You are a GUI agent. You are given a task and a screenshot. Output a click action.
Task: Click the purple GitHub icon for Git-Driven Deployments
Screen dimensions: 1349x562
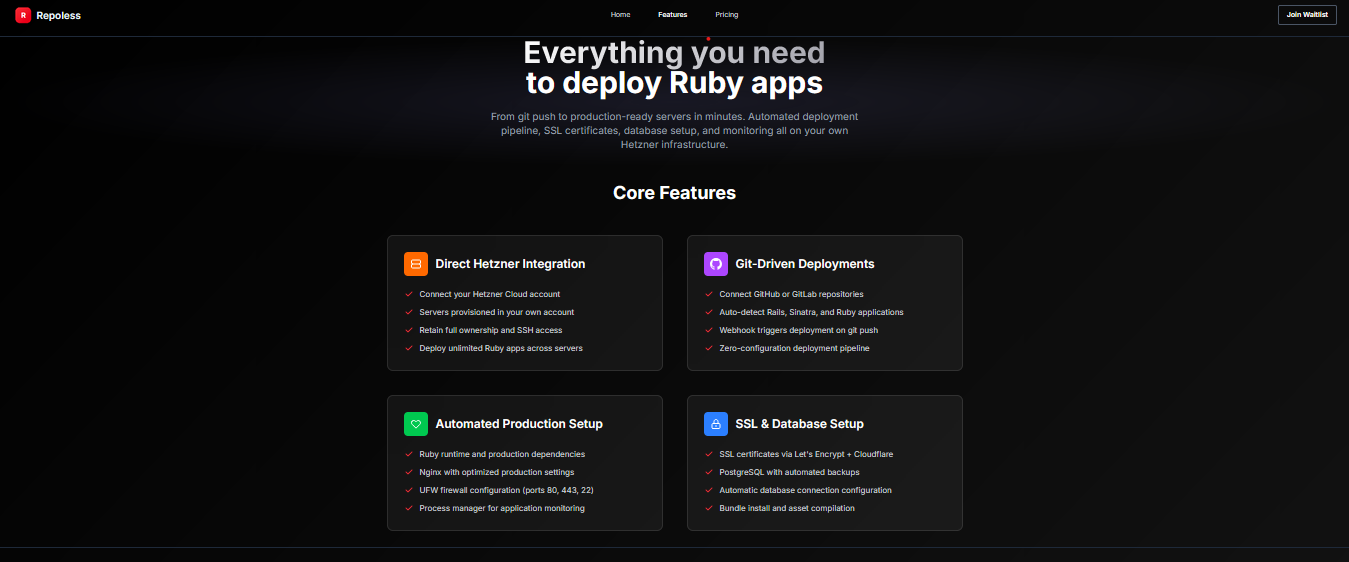(x=716, y=264)
